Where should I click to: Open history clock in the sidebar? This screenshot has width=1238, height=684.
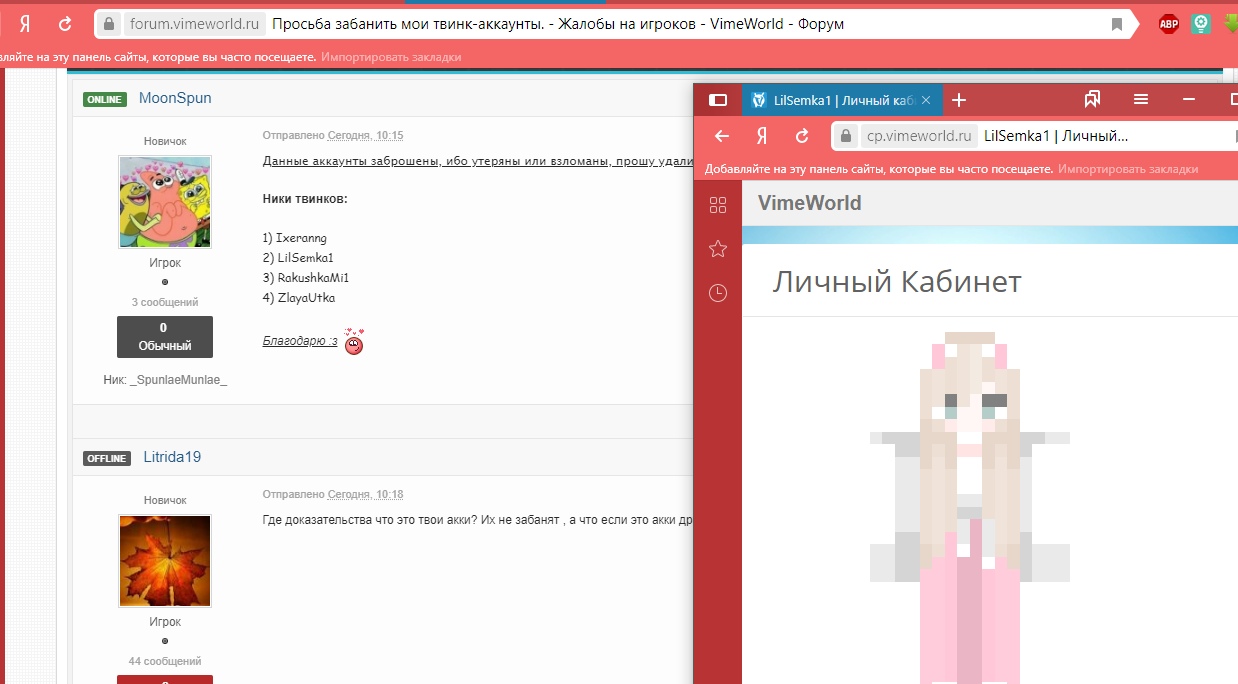pyautogui.click(x=717, y=293)
